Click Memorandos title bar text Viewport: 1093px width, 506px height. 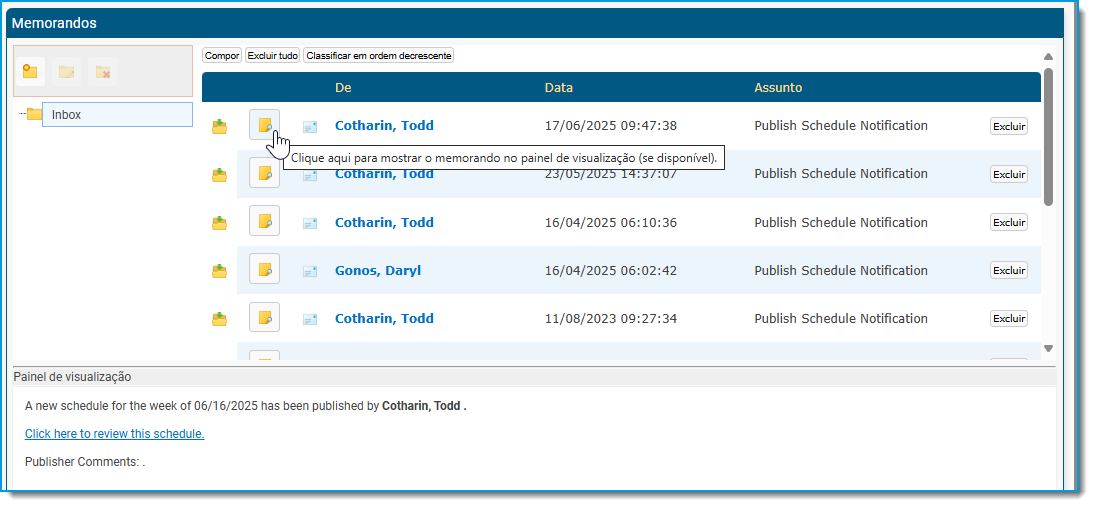coord(54,23)
